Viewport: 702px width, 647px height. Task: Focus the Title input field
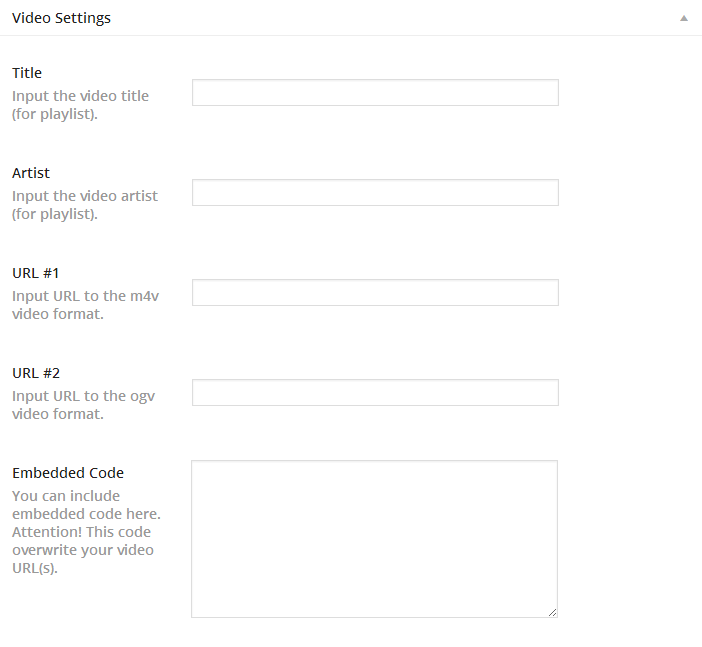click(375, 93)
